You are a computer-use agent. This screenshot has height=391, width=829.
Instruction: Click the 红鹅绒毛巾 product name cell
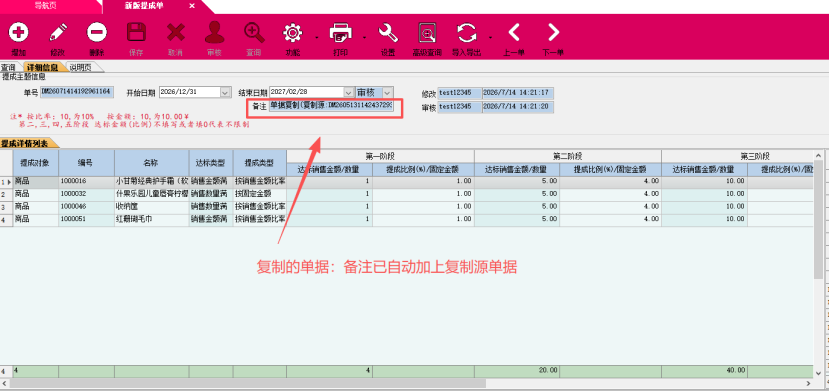(152, 220)
